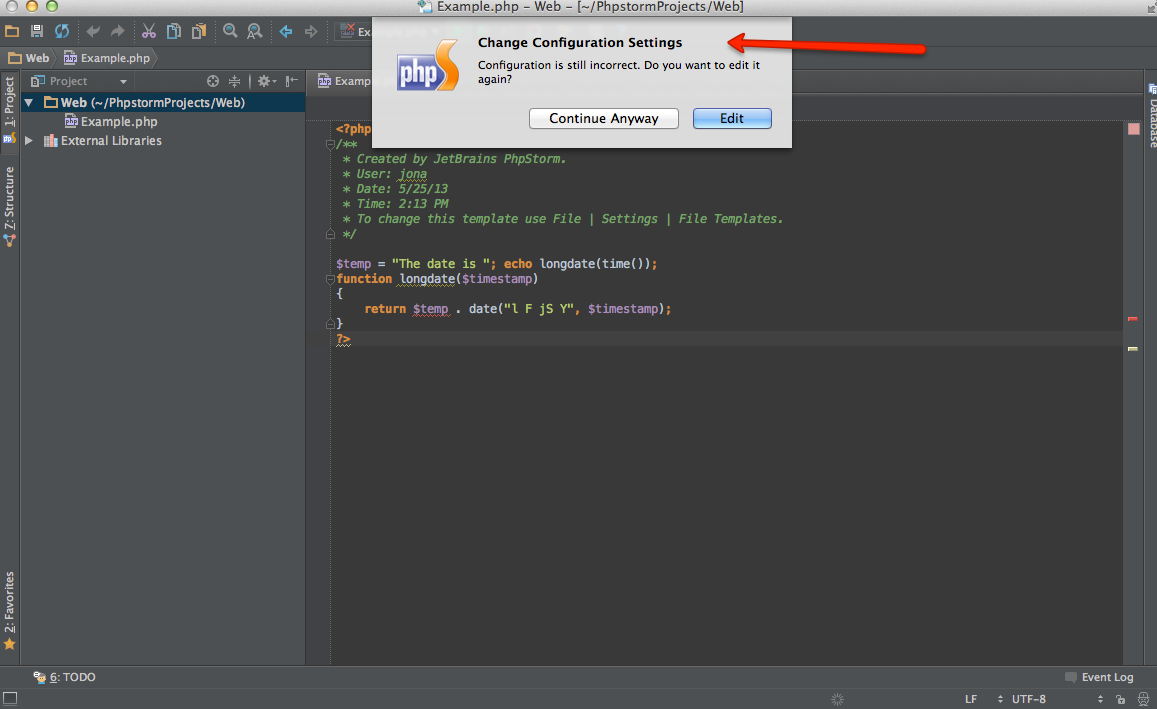
Task: Place cursor on the return $temp line
Action: 517,309
